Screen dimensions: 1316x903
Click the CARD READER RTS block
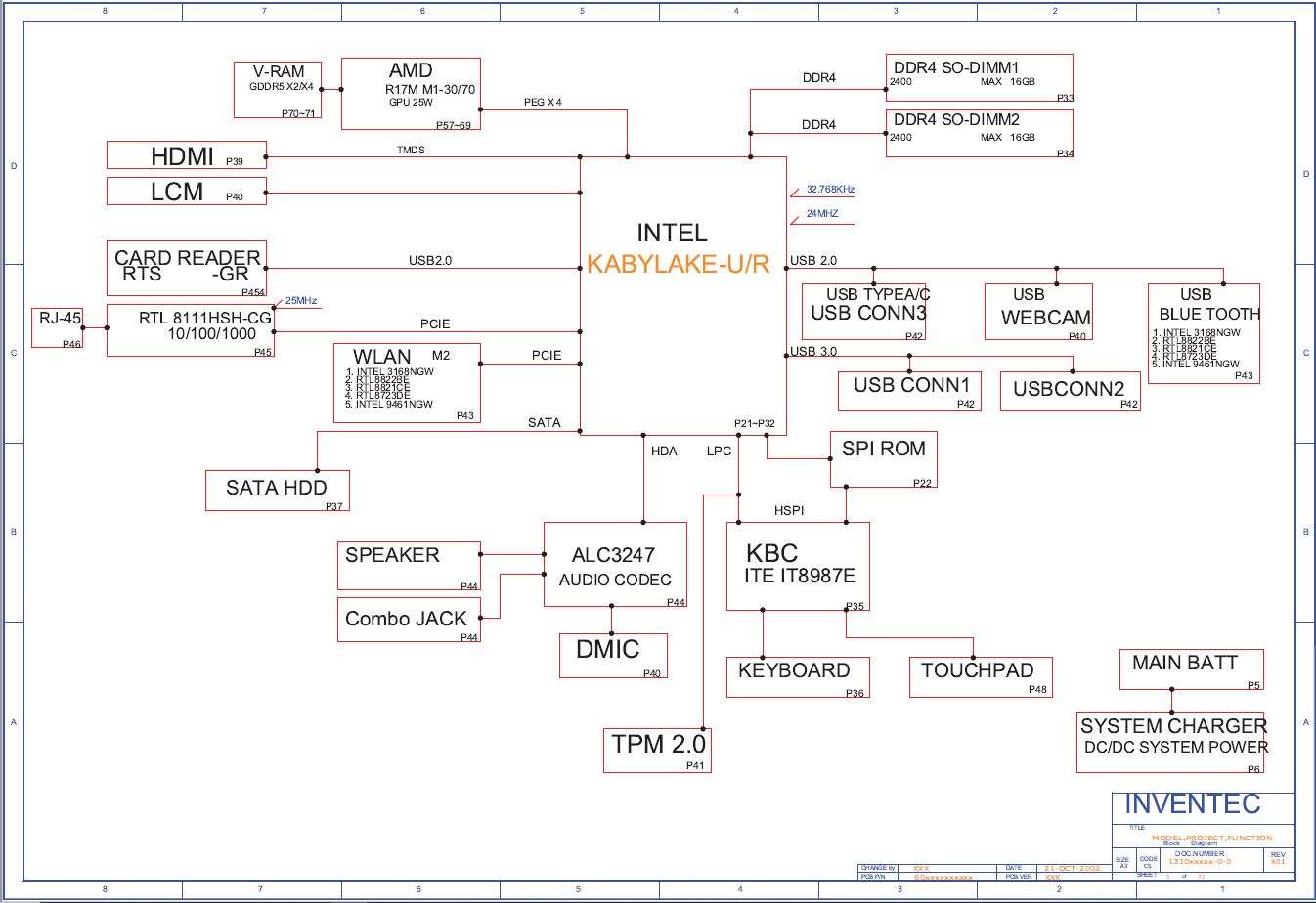[186, 269]
